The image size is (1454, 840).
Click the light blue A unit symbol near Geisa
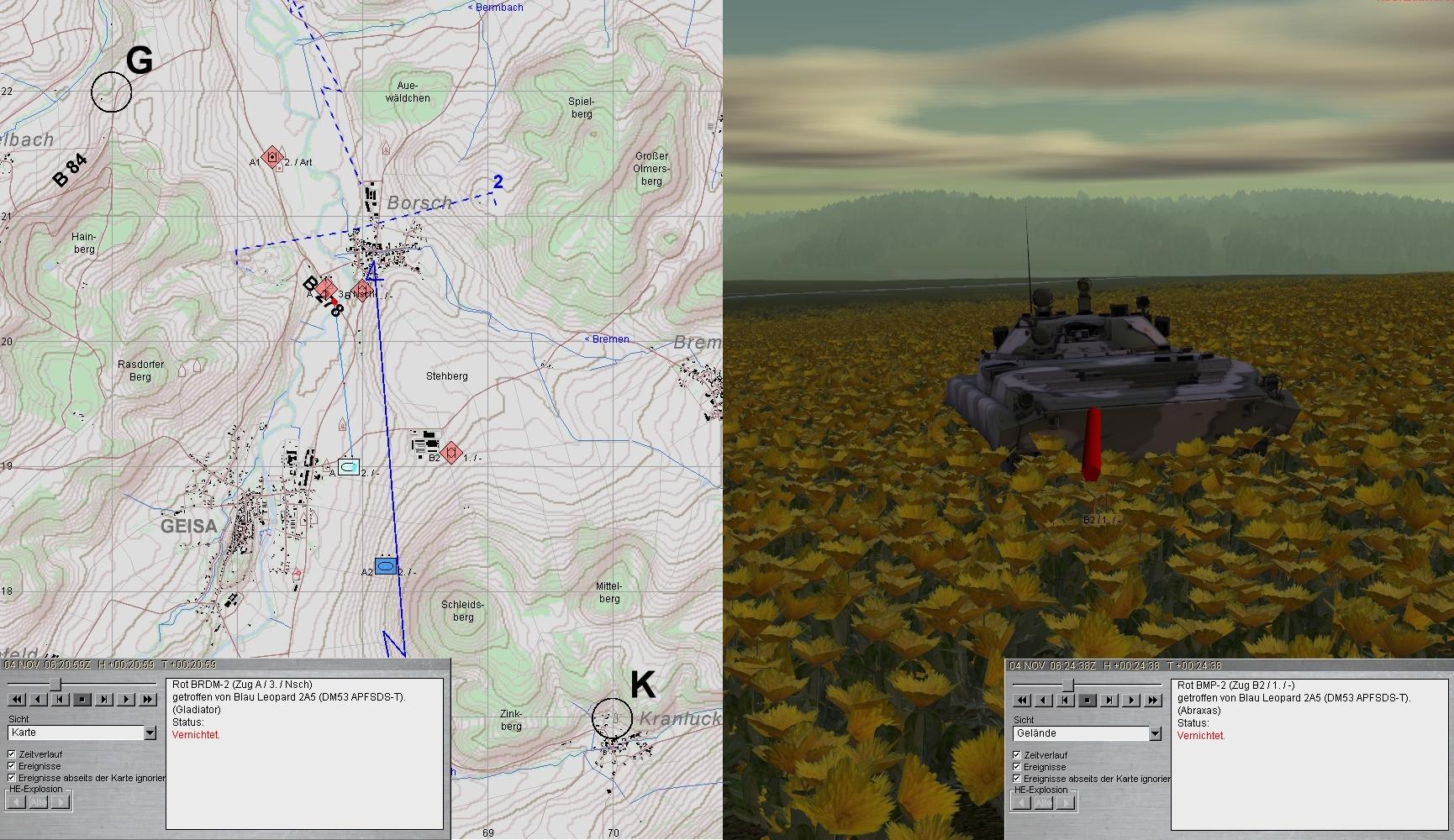pos(348,466)
